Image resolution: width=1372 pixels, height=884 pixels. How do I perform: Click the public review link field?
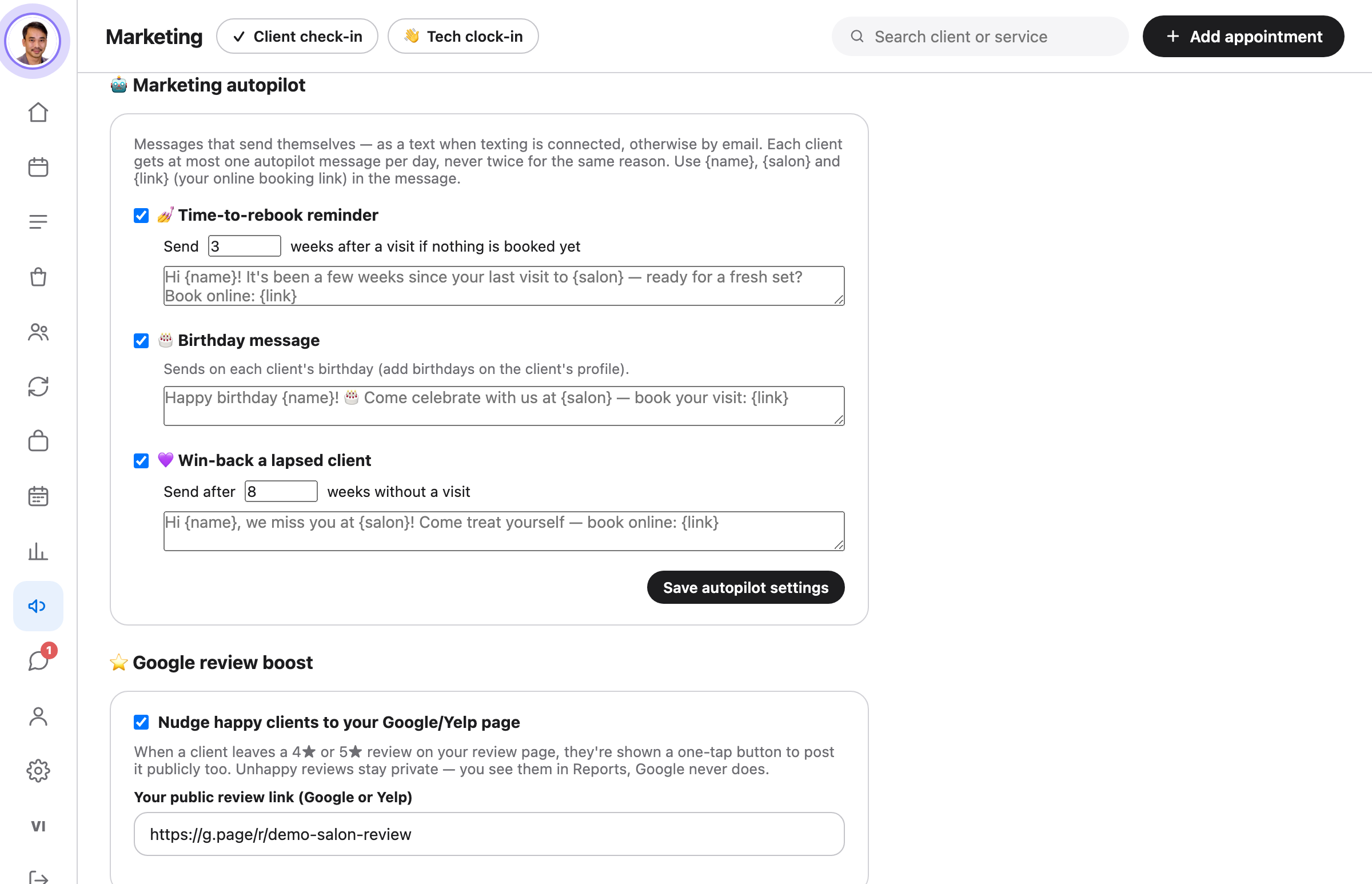489,834
